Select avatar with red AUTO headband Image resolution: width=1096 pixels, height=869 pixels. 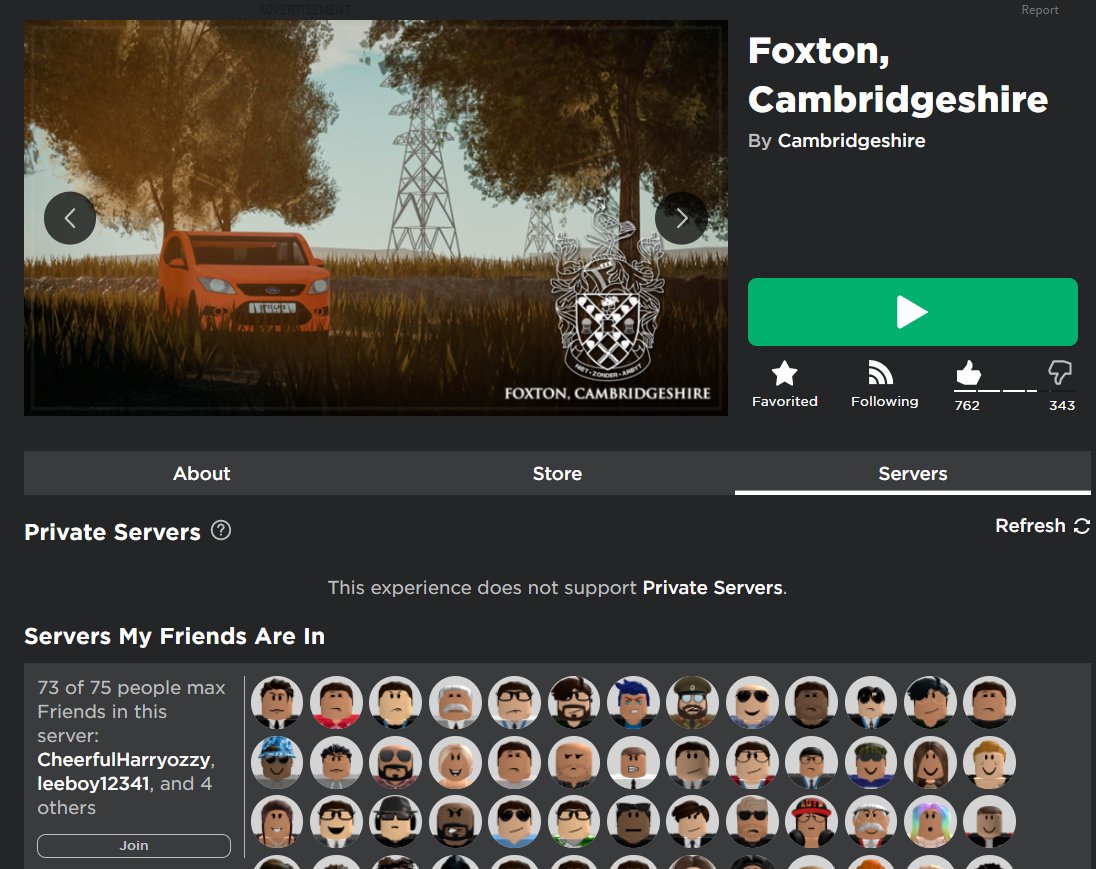click(812, 821)
